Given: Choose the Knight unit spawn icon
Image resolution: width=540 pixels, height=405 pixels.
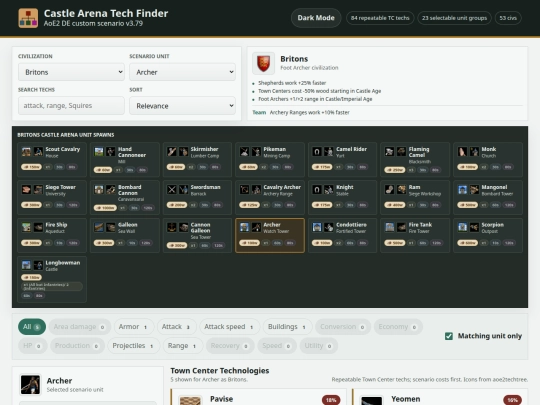Looking at the screenshot, I should (x=329, y=189).
